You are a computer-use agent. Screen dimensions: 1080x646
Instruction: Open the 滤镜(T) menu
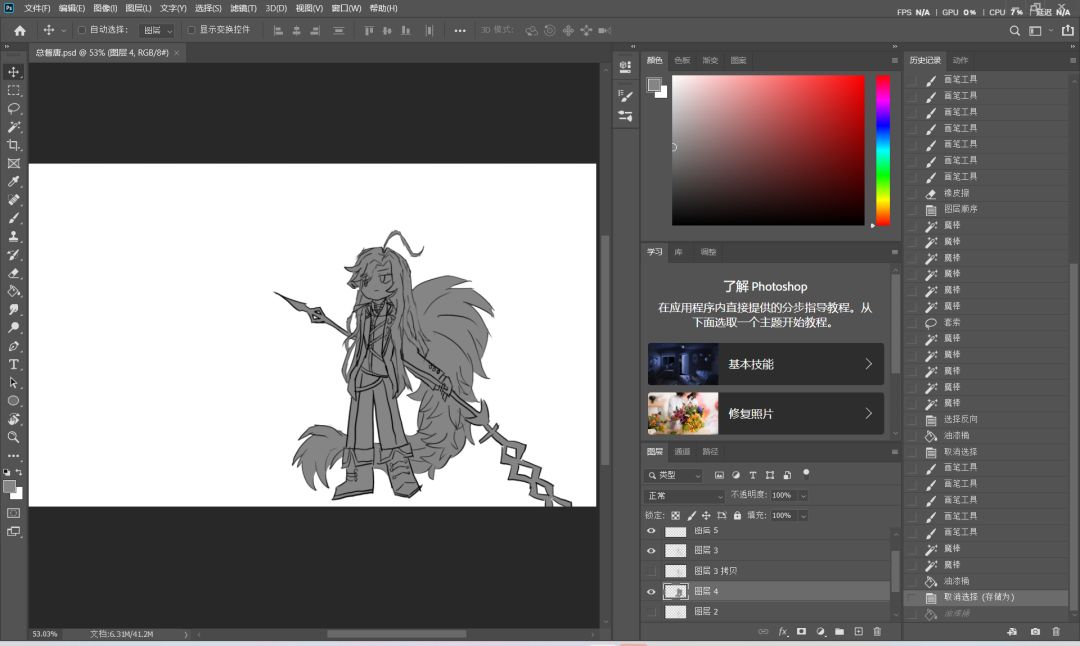click(x=243, y=8)
